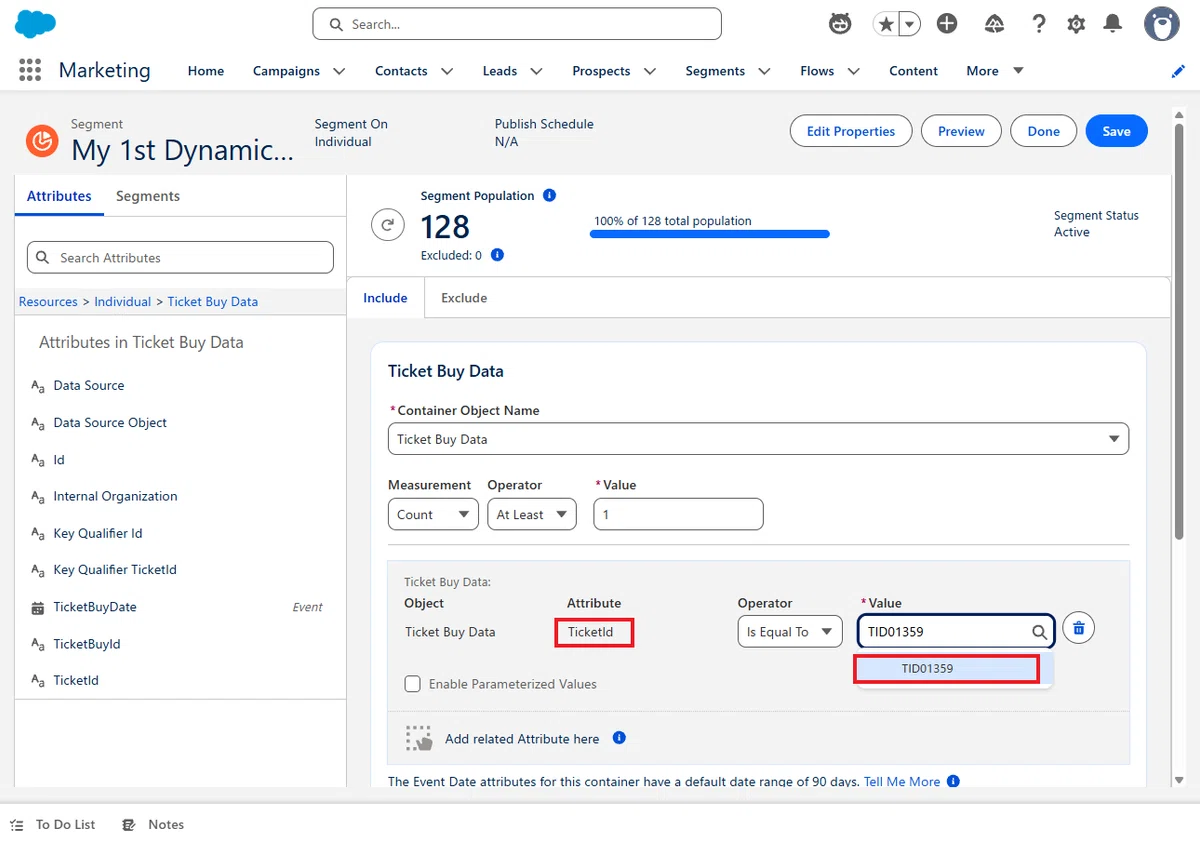Enable the Parameterized Values checkbox
This screenshot has height=842, width=1200.
point(412,684)
